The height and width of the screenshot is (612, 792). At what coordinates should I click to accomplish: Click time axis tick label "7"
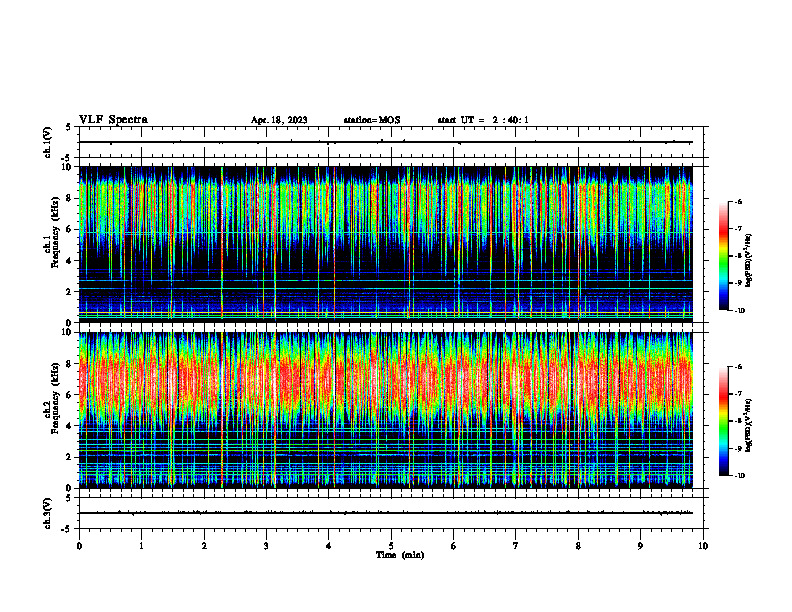tap(516, 546)
